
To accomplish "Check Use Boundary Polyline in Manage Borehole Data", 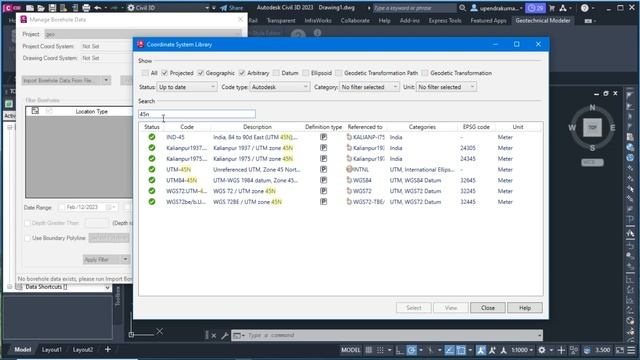I will tap(27, 238).
